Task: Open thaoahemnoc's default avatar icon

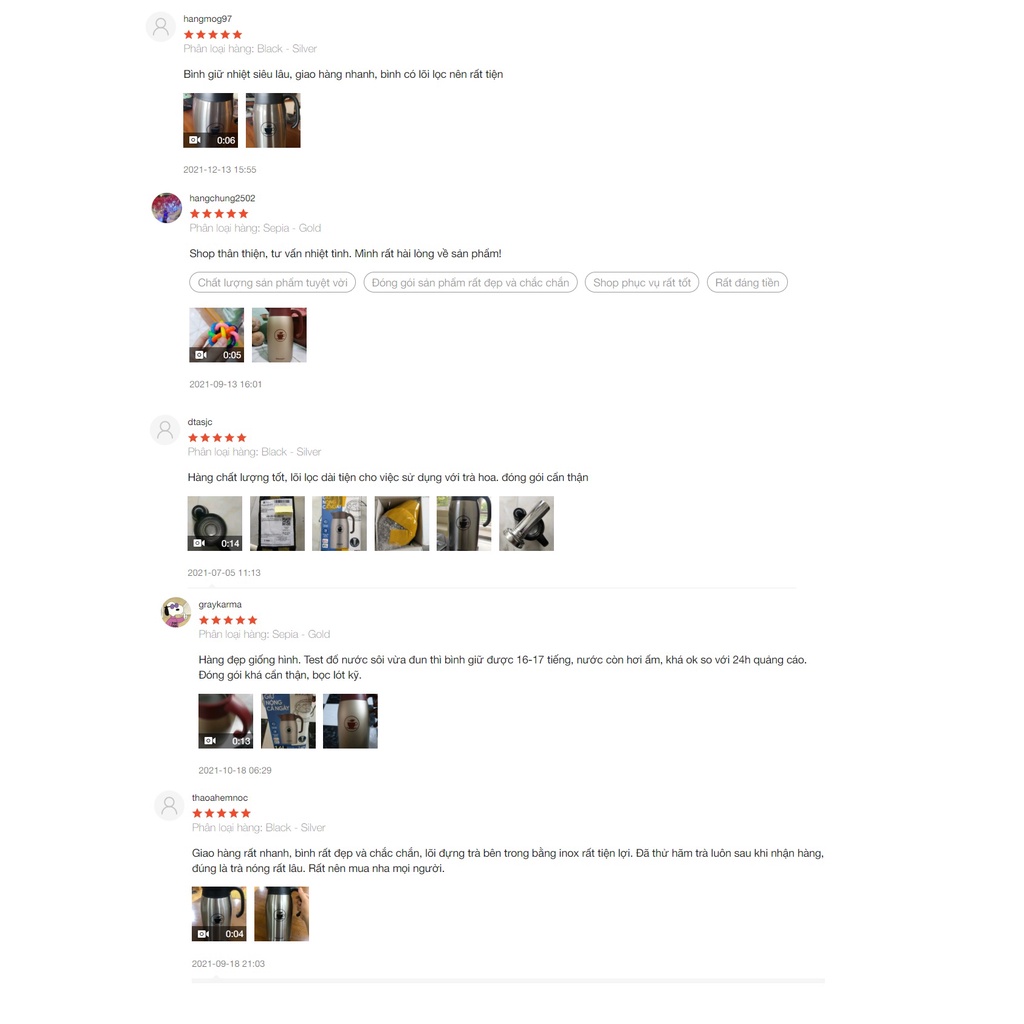Action: click(169, 806)
